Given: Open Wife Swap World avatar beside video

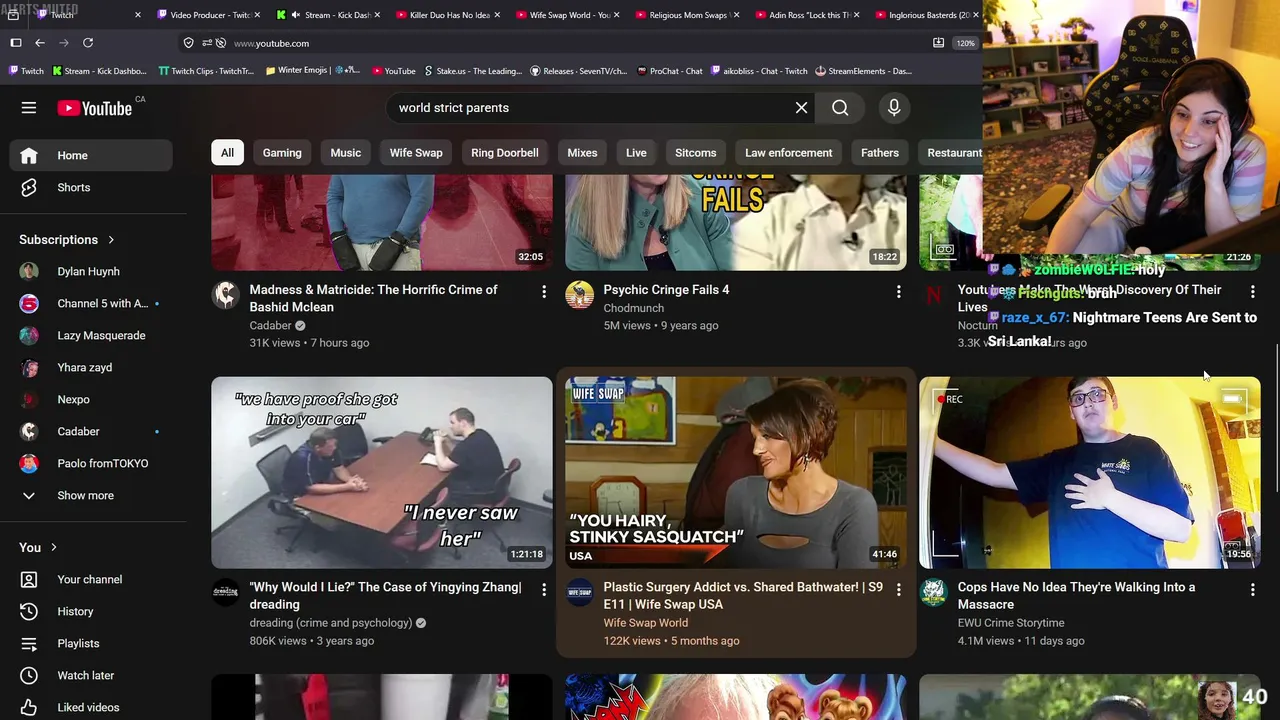Looking at the screenshot, I should (580, 592).
